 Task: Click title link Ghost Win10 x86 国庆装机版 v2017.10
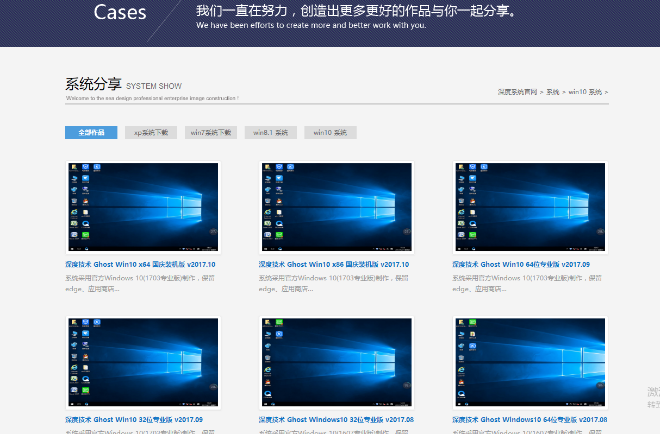coord(334,264)
